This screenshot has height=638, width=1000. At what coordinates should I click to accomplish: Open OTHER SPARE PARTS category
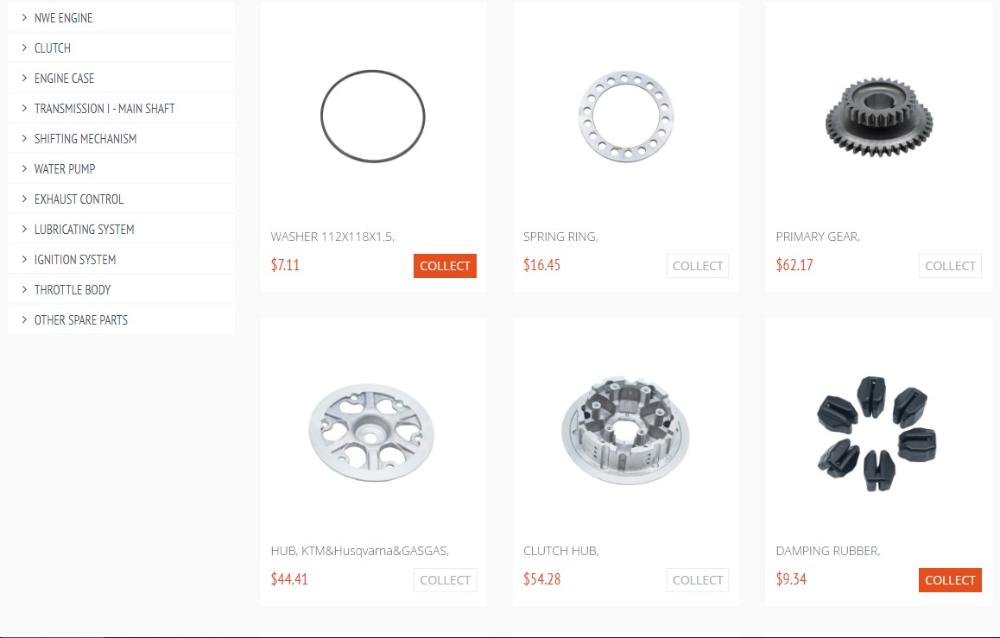(81, 320)
